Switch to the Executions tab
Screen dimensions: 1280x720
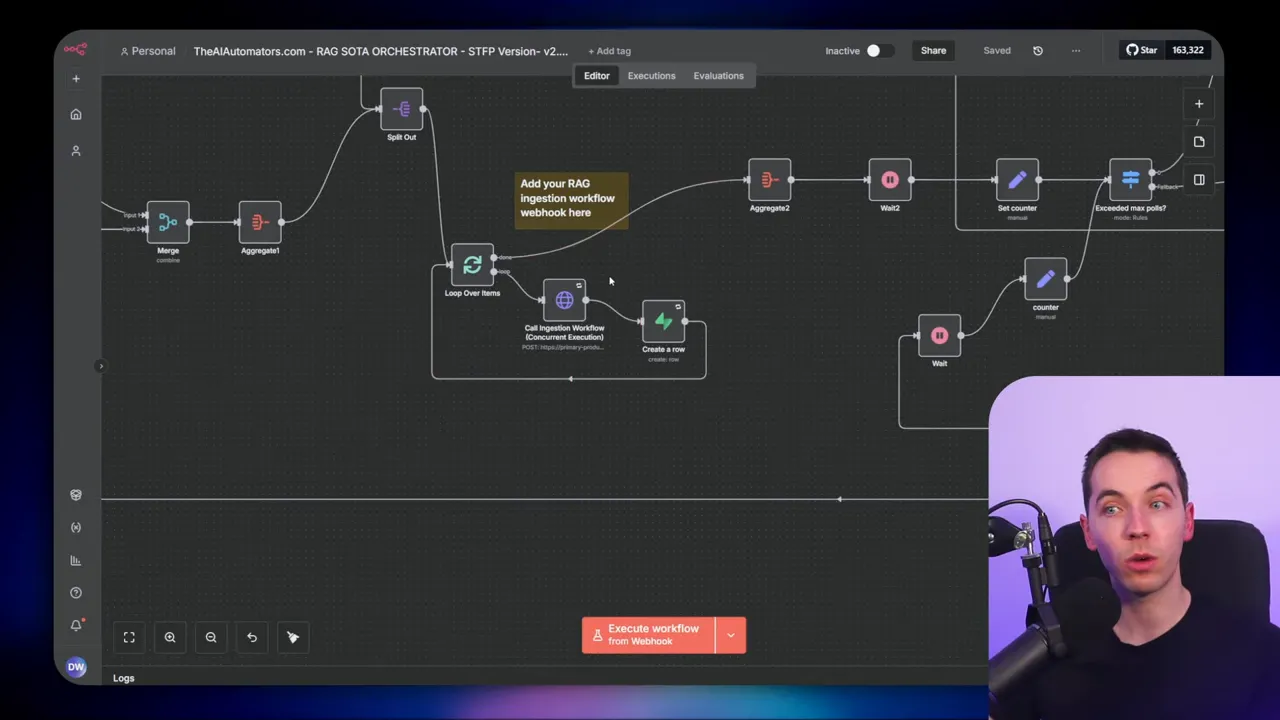651,75
